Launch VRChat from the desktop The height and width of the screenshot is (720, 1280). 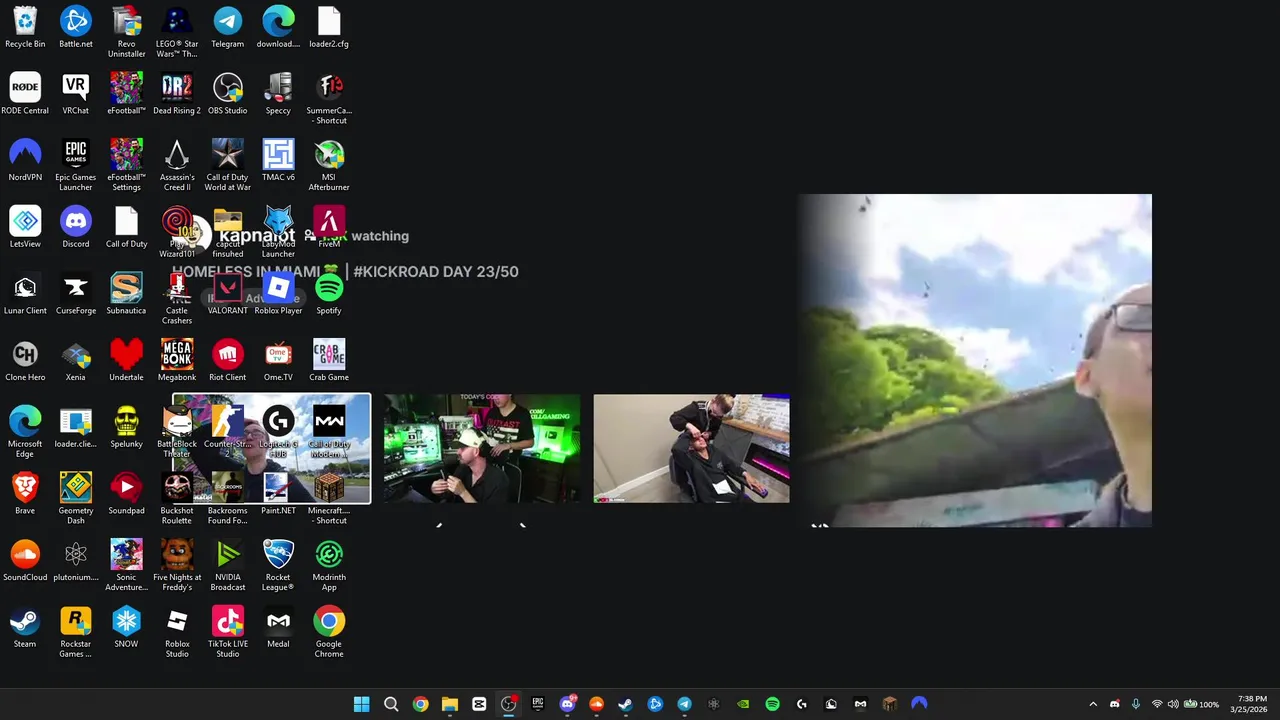coord(76,94)
